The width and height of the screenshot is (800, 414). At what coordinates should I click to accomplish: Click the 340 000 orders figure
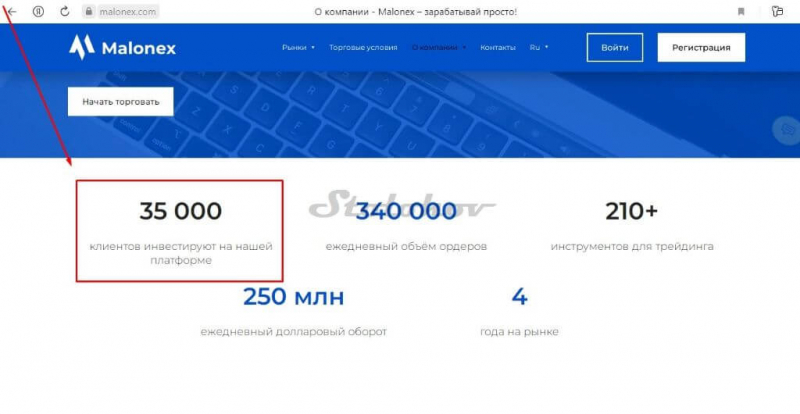tap(406, 211)
